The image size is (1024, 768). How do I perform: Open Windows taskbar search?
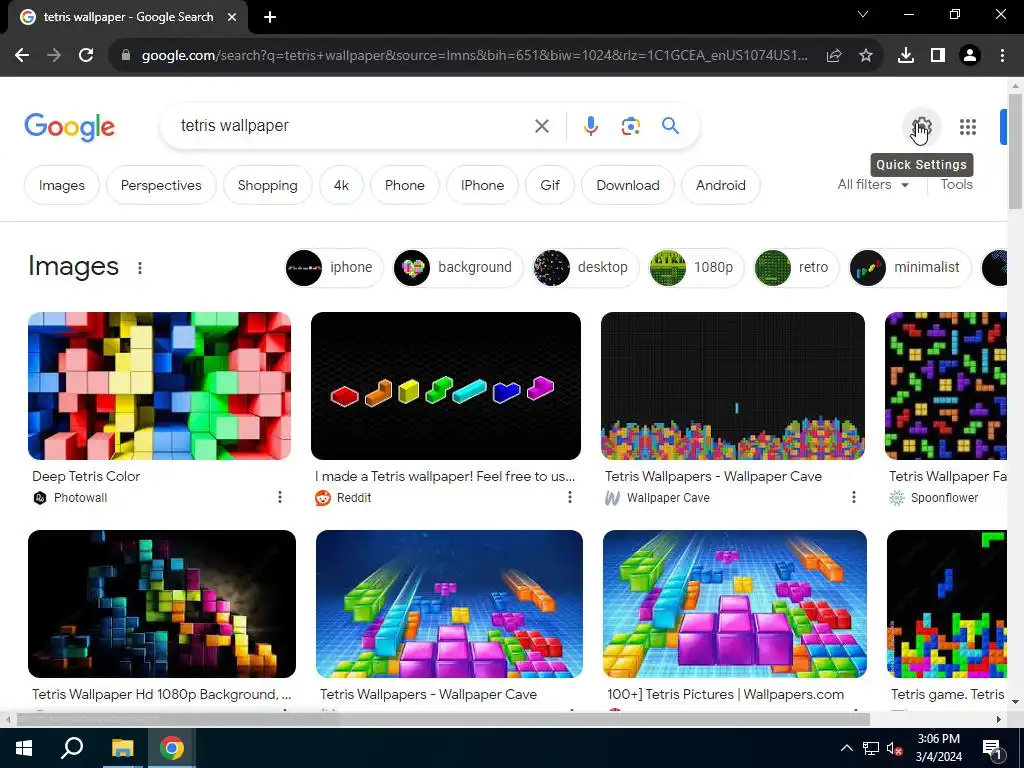click(72, 748)
